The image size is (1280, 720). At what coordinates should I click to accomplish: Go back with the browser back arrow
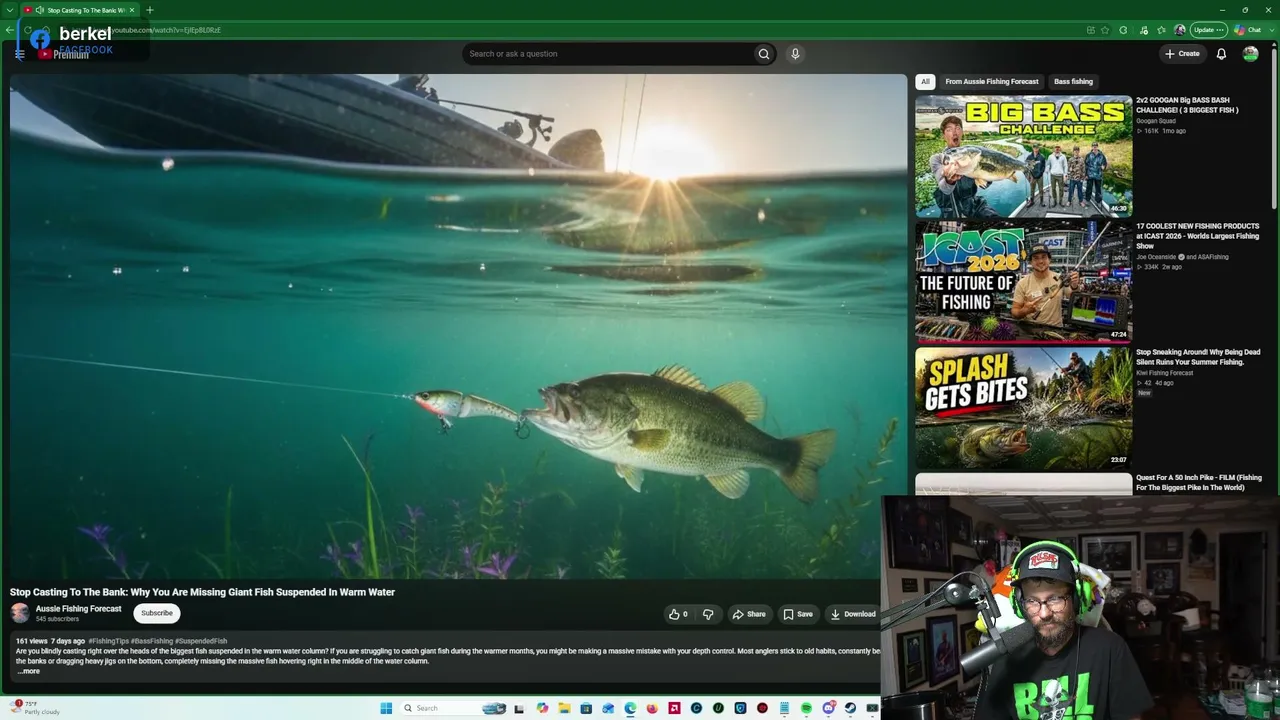coord(10,30)
